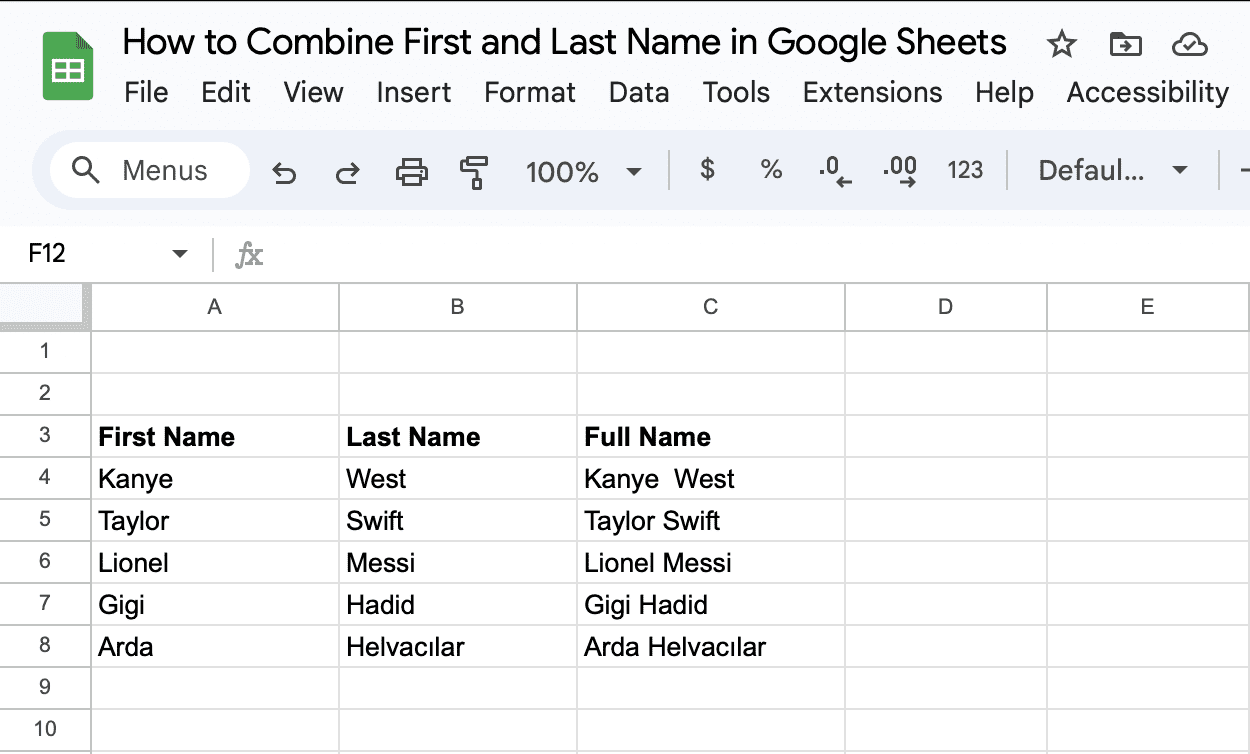Star this spreadsheet document

click(x=1061, y=44)
